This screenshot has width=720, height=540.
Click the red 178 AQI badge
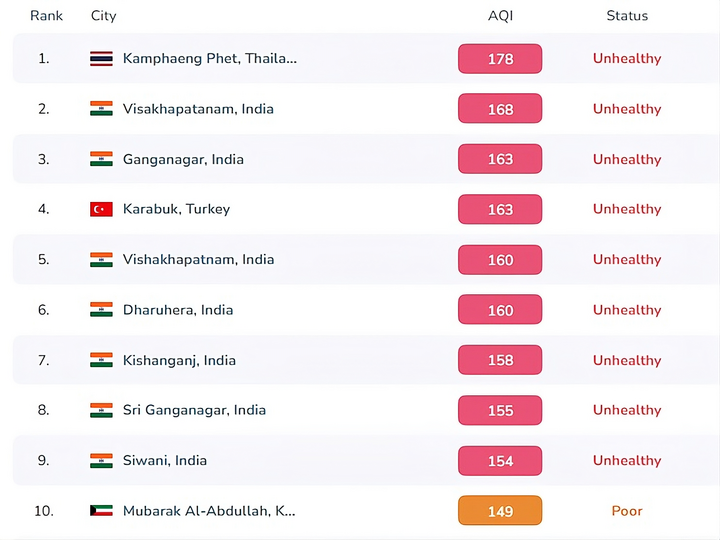click(x=500, y=59)
